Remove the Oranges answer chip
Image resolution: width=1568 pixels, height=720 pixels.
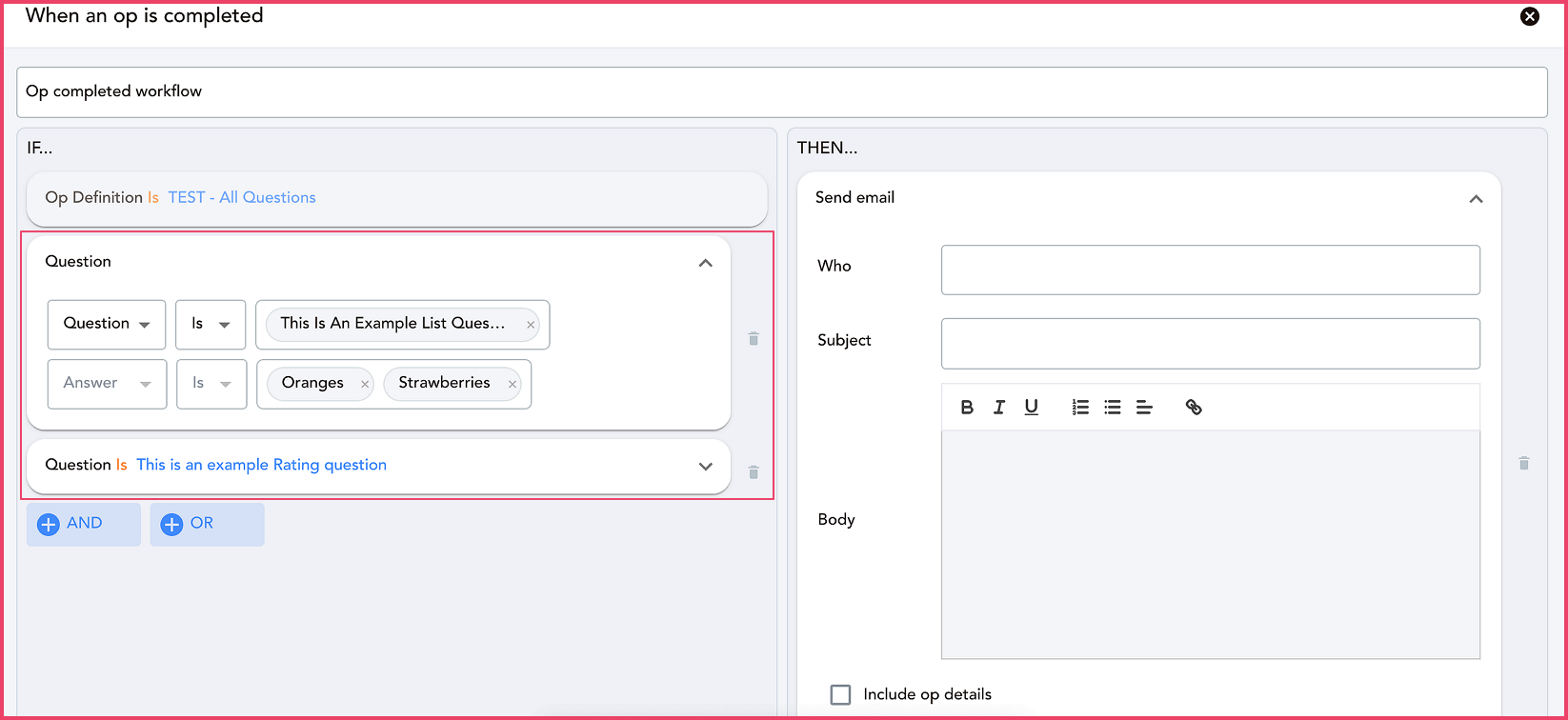365,385
